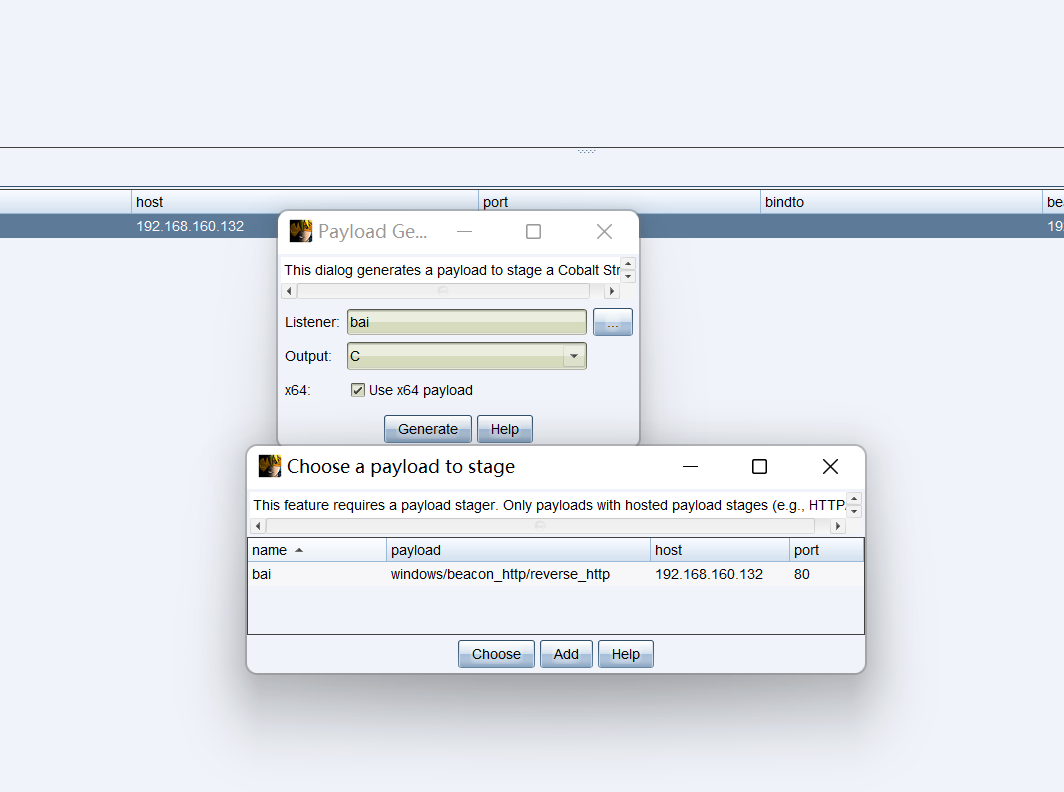This screenshot has height=792, width=1064.
Task: Click the Add listener button
Action: (566, 654)
